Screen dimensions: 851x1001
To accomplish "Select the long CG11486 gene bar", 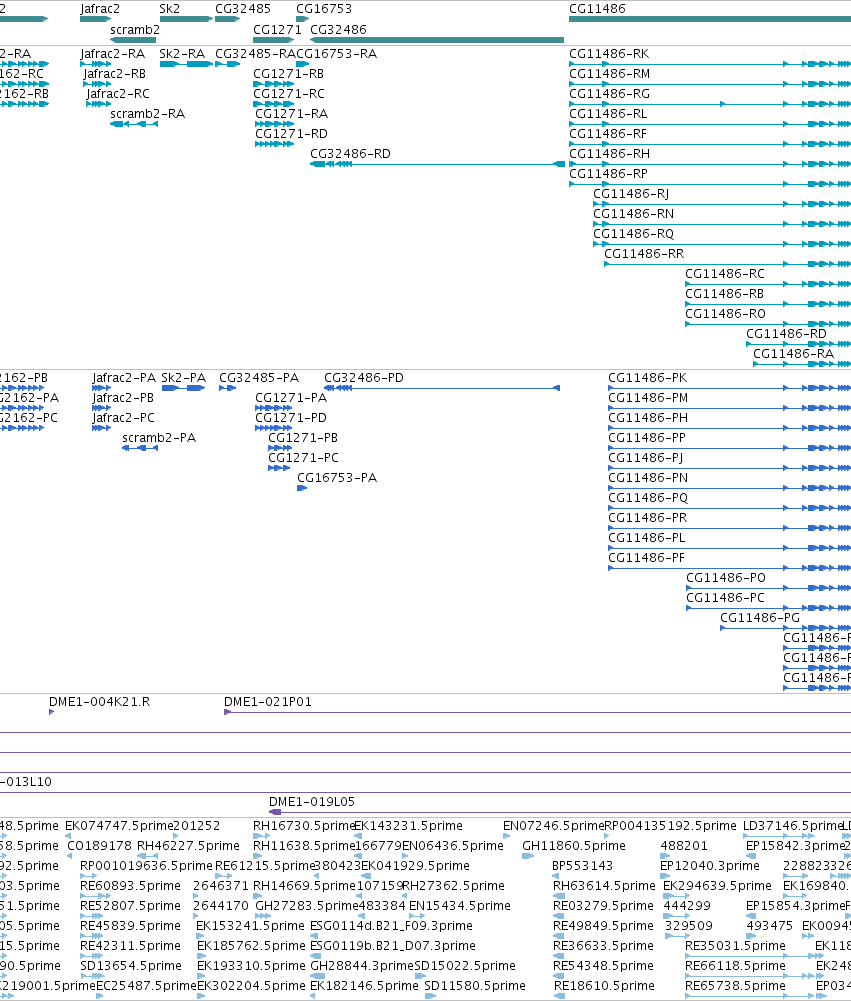I will pos(710,19).
